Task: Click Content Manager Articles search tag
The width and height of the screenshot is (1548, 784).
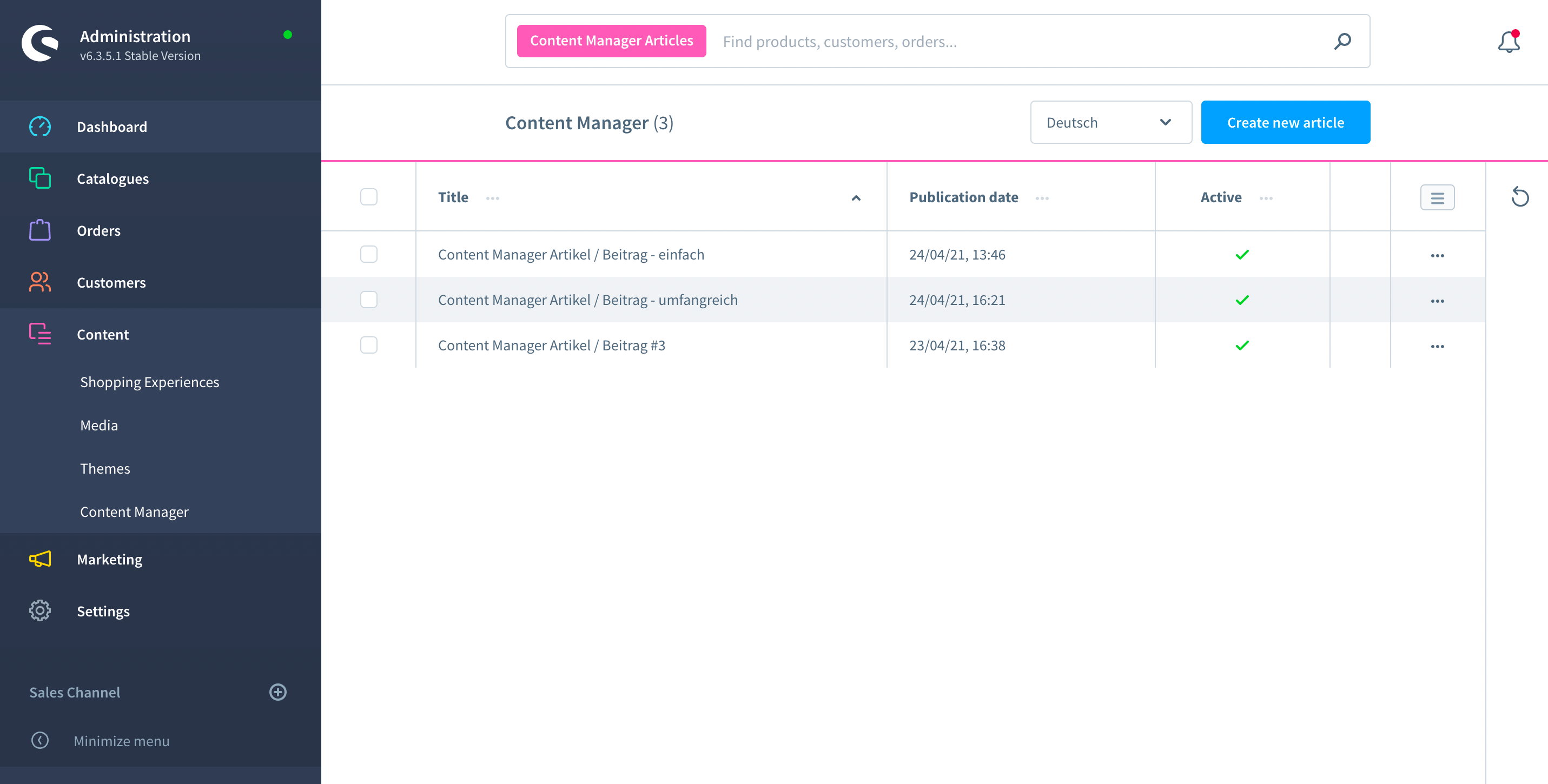Action: point(611,41)
